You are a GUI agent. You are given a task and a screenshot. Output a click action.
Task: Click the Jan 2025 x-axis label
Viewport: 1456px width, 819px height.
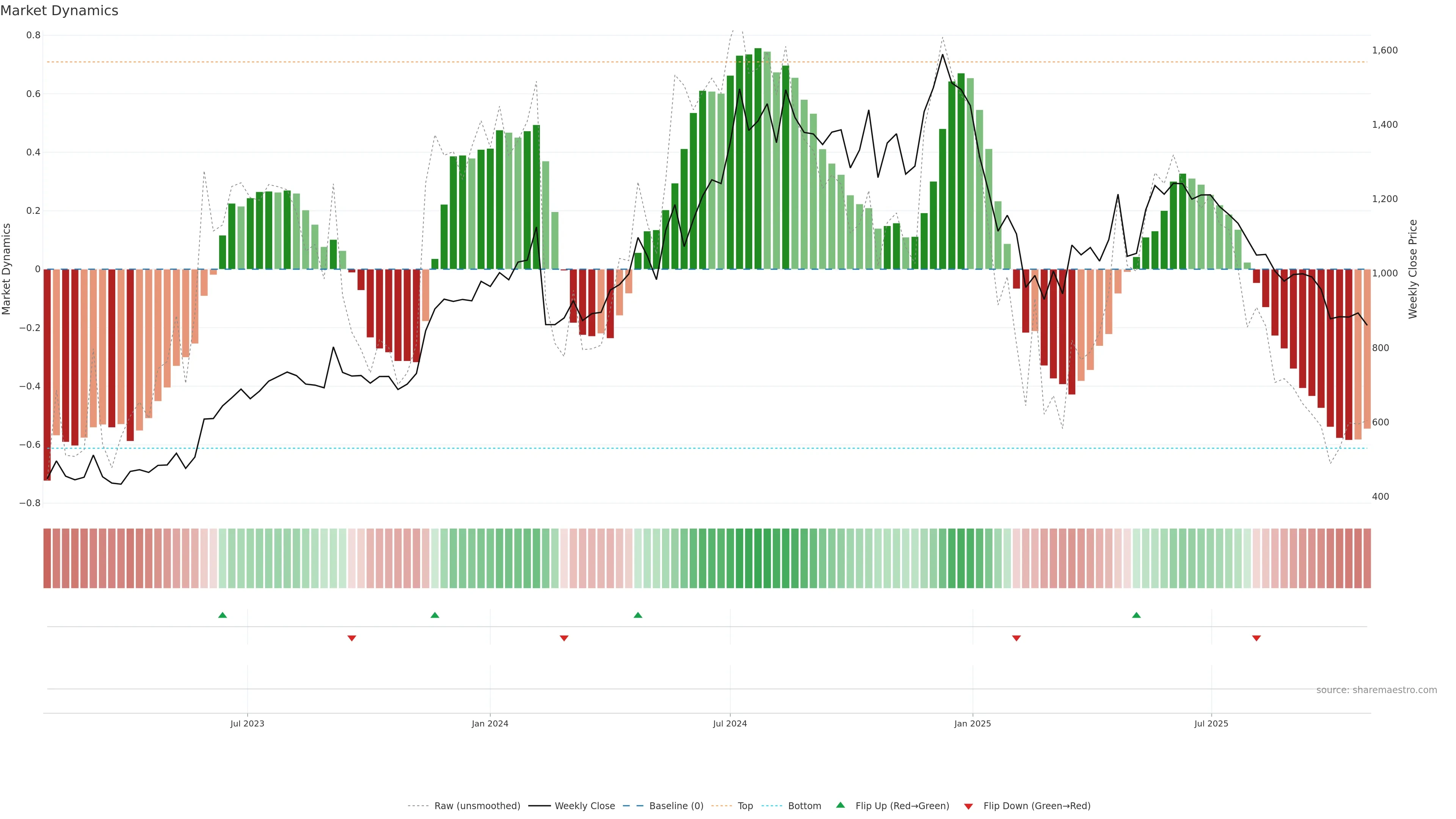pyautogui.click(x=972, y=723)
